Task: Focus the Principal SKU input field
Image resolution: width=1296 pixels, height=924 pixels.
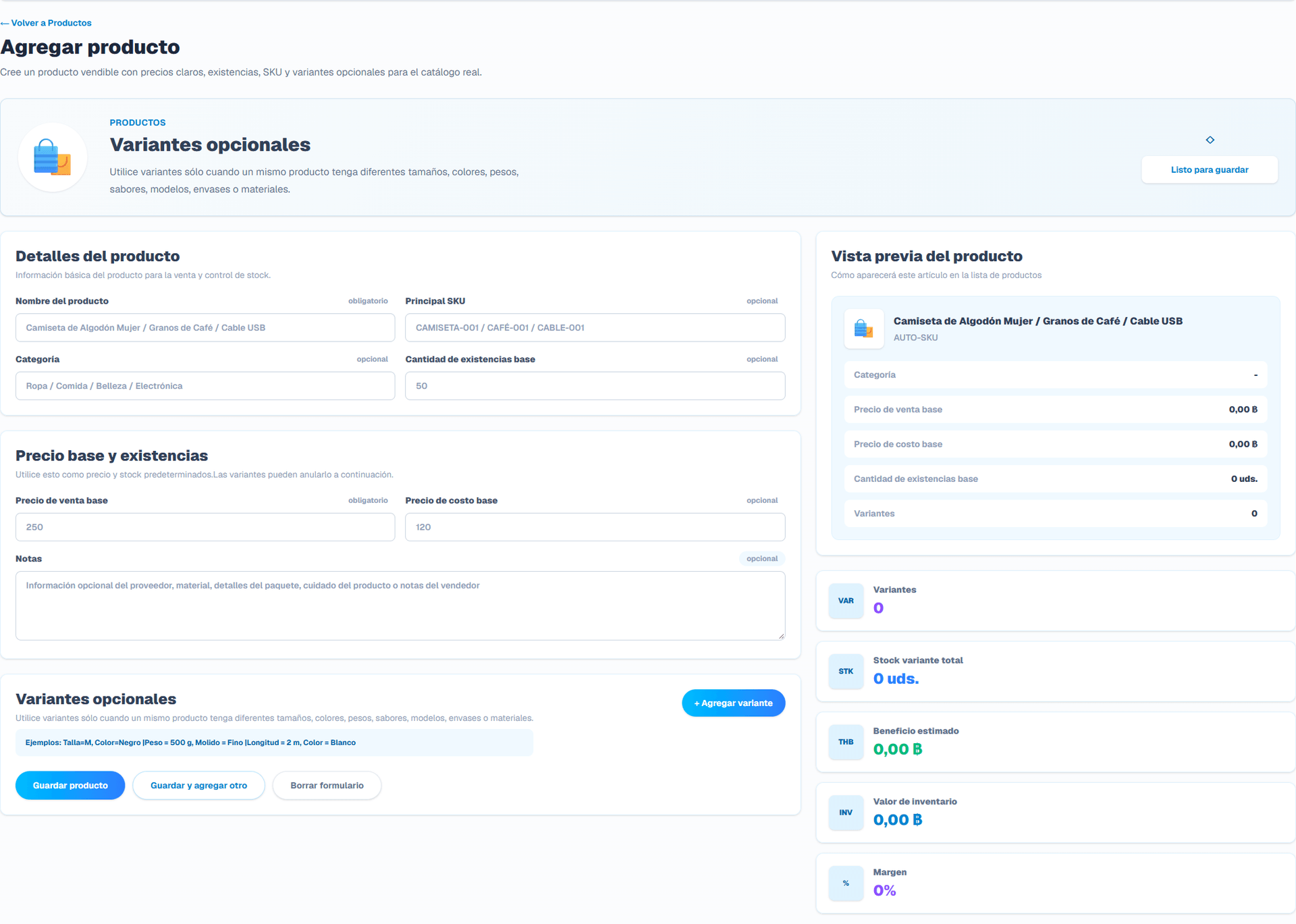Action: pyautogui.click(x=595, y=327)
